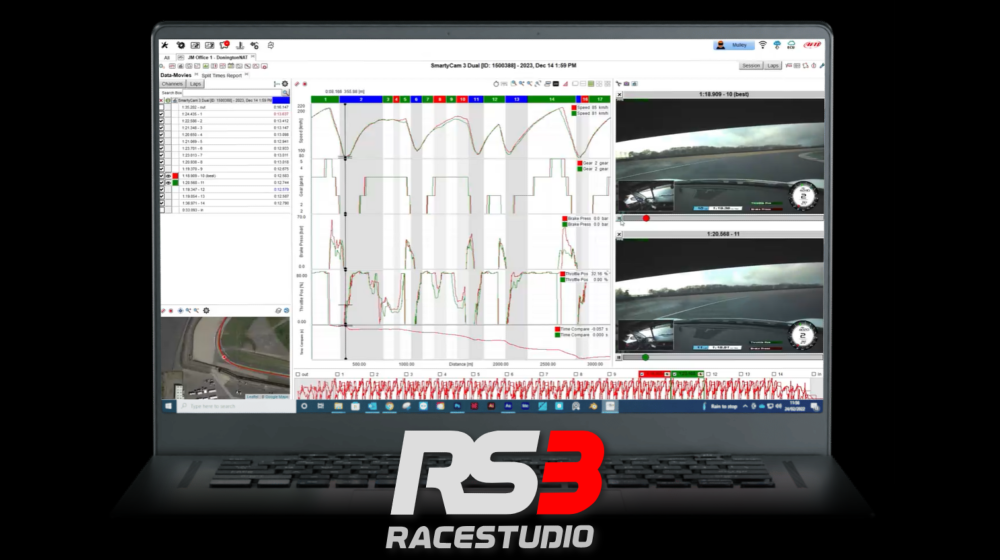1000x560 pixels.
Task: Click the Windows Start button
Action: coord(167,406)
